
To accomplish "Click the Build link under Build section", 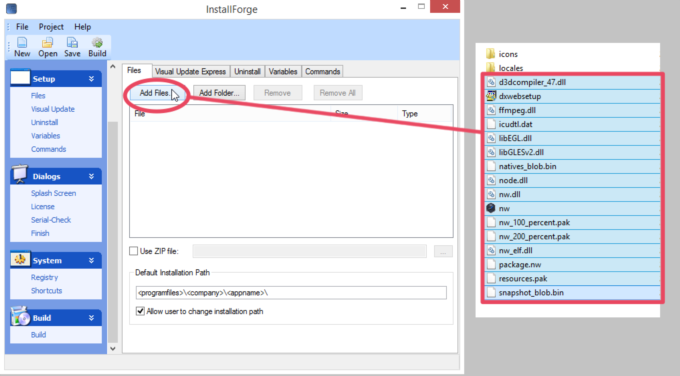I will [38, 334].
